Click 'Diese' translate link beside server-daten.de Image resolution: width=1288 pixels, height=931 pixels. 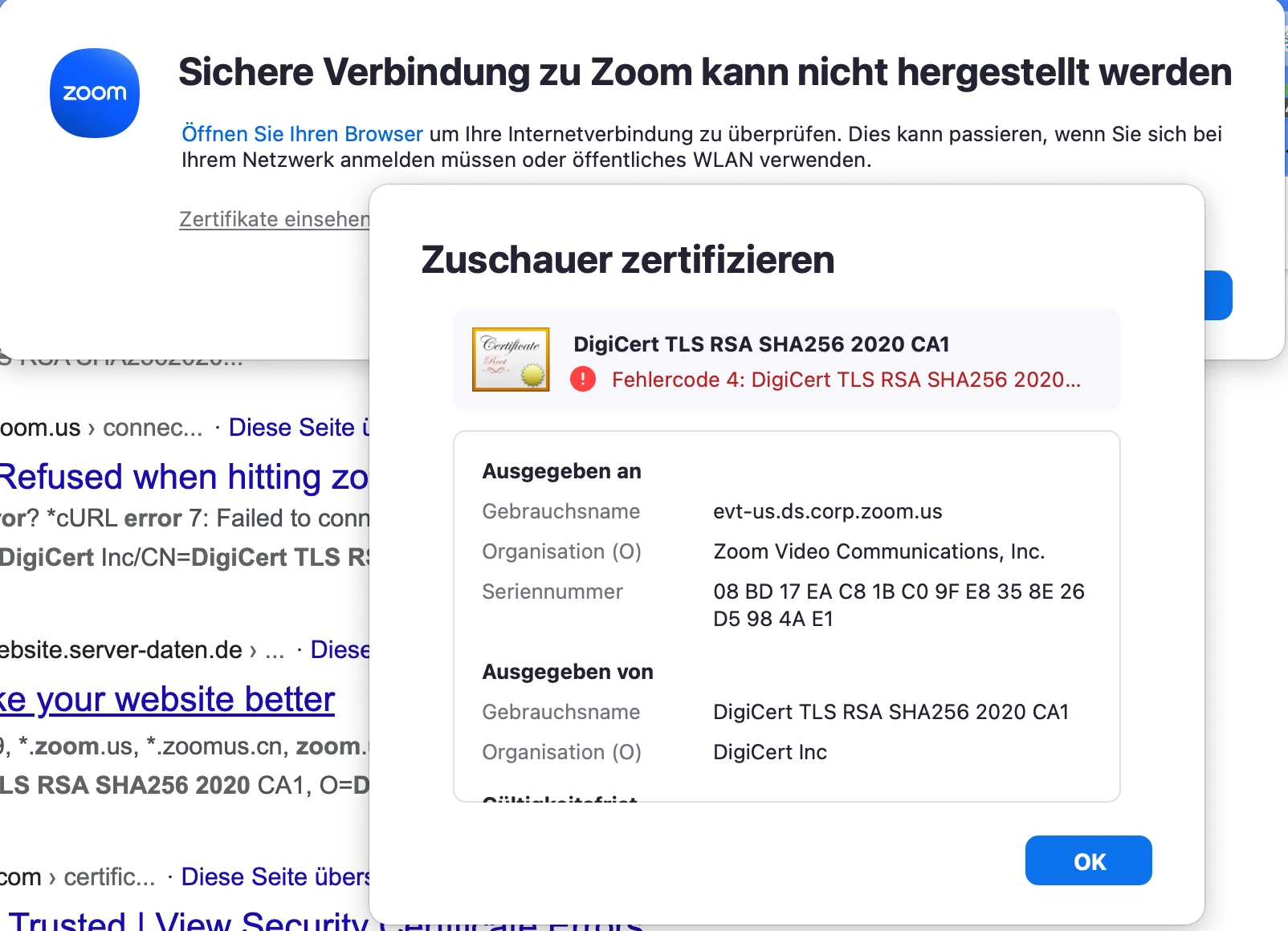340,649
